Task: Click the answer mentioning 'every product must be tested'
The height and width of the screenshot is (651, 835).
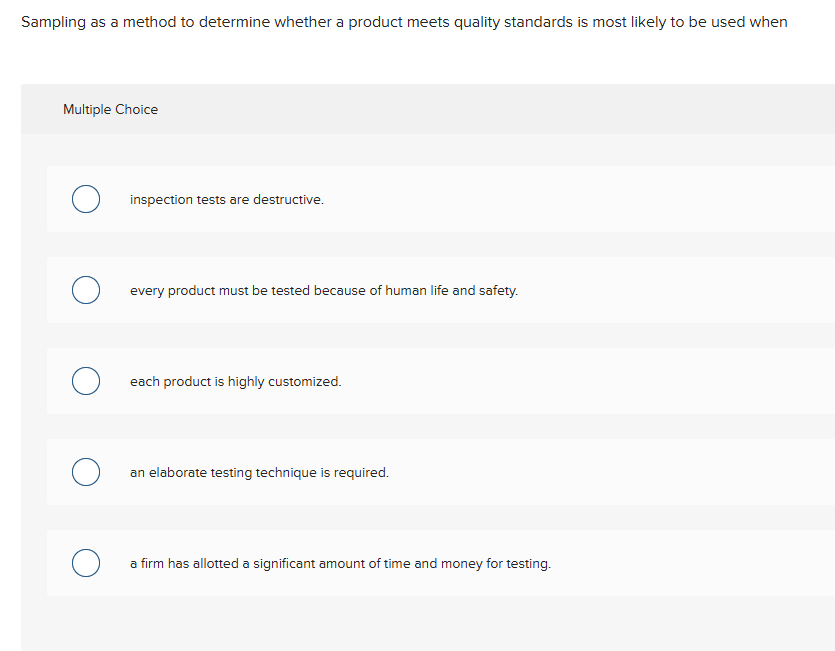Action: tap(324, 290)
